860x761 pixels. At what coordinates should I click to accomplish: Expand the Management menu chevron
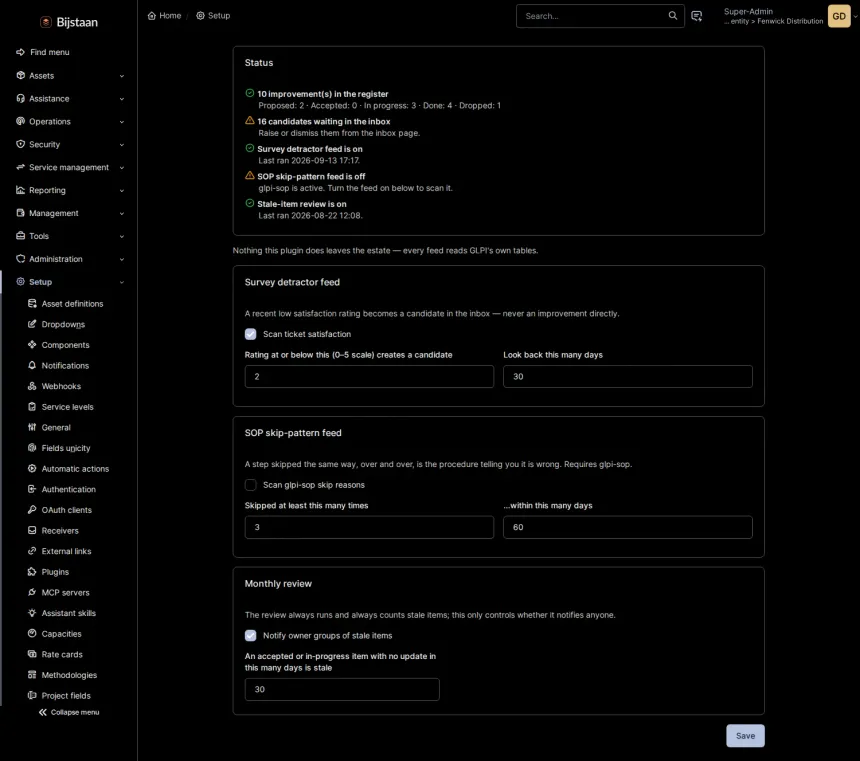122,213
